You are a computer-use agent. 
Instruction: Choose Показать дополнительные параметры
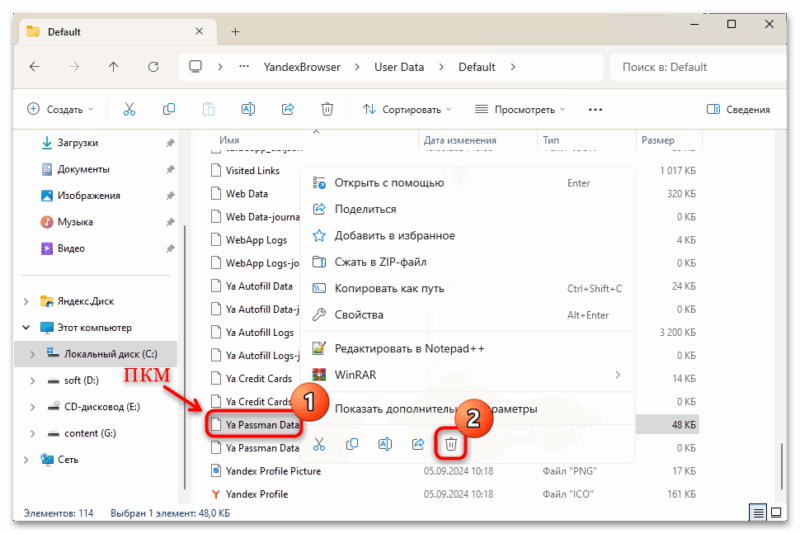[x=467, y=409]
